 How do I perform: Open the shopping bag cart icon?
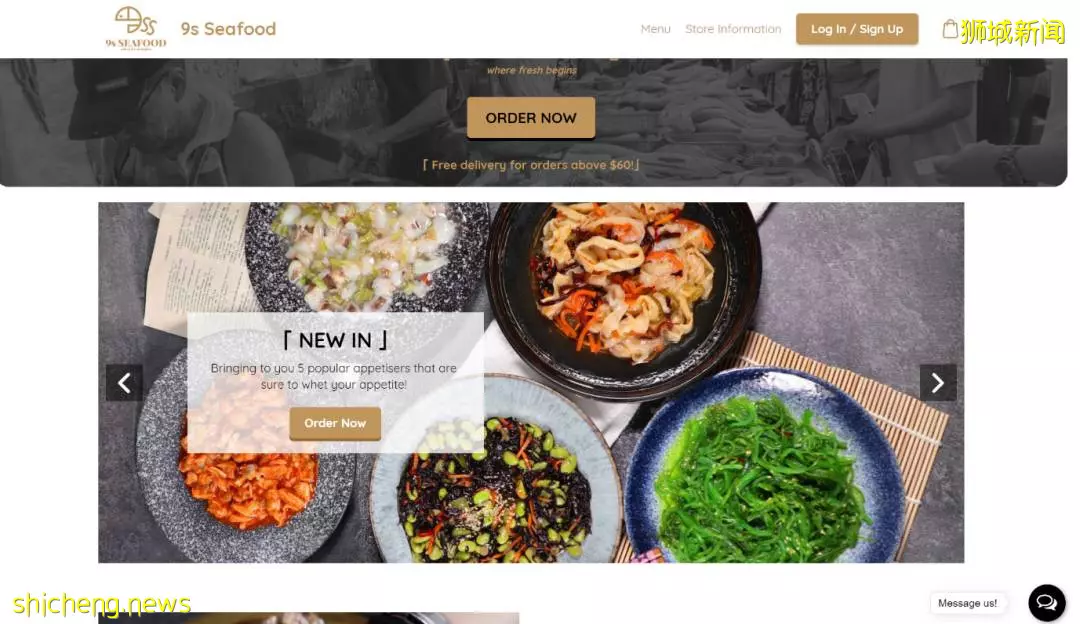click(x=950, y=29)
